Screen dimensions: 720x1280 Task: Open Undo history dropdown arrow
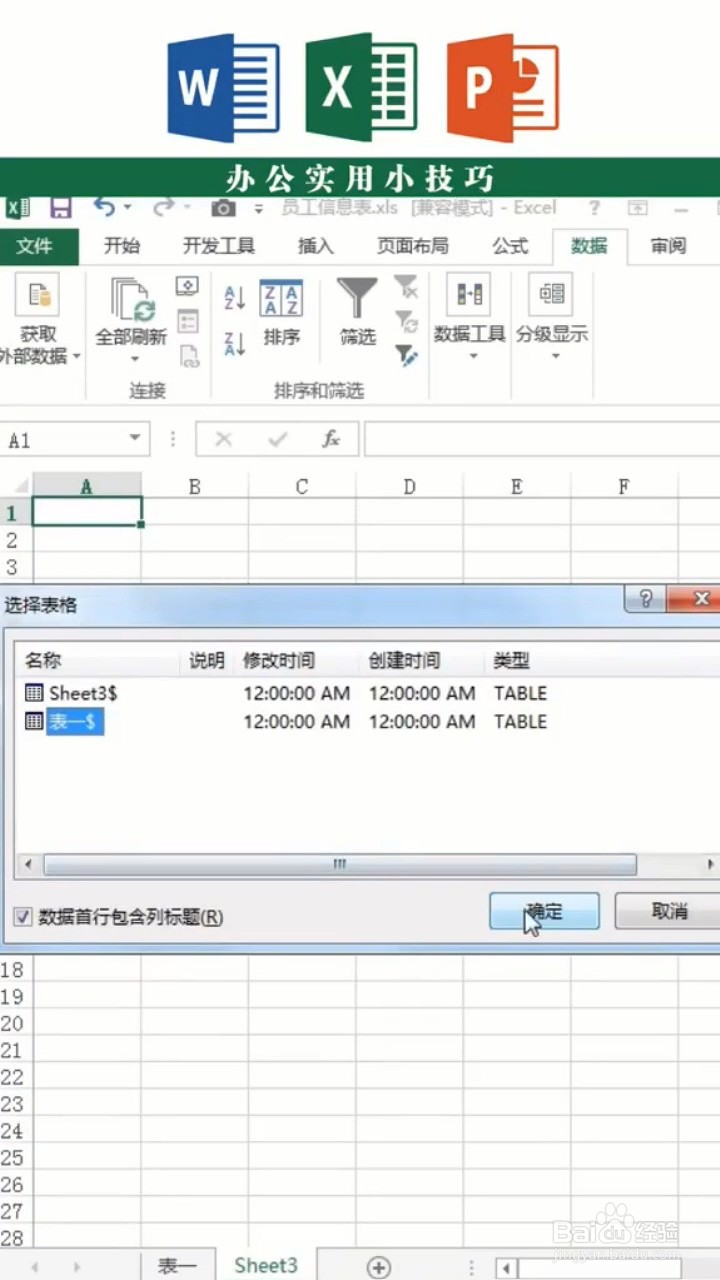128,208
